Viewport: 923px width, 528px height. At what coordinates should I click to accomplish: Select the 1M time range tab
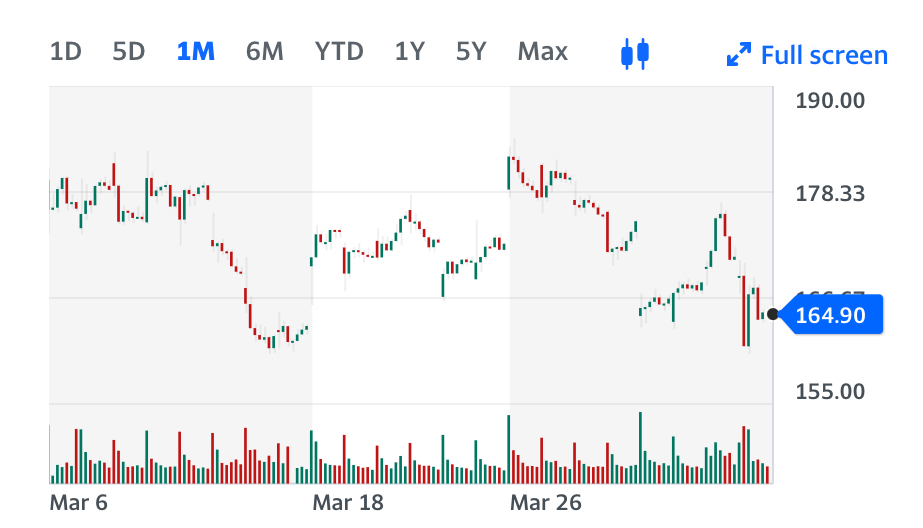(196, 52)
